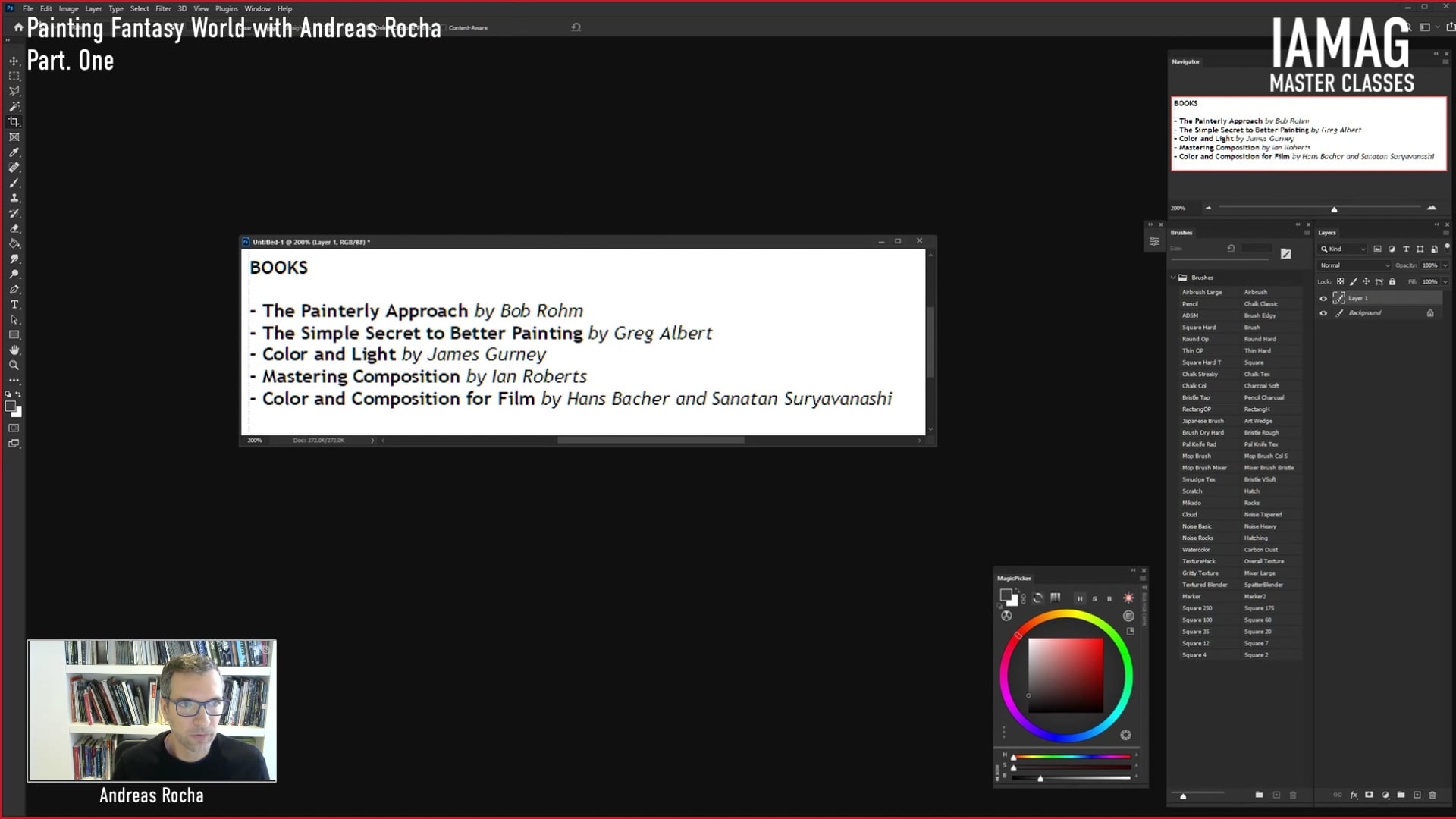Select the Horizontal Type tool

click(x=14, y=304)
